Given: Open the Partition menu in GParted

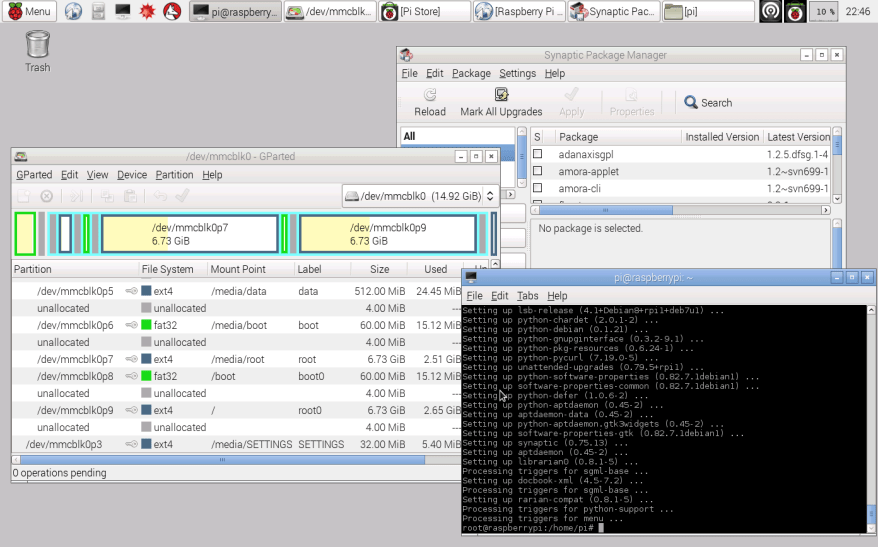Looking at the screenshot, I should tap(174, 175).
